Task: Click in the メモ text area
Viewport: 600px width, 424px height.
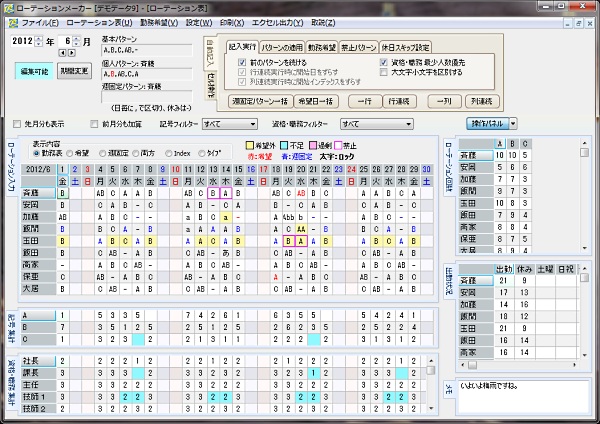Action: pos(523,397)
